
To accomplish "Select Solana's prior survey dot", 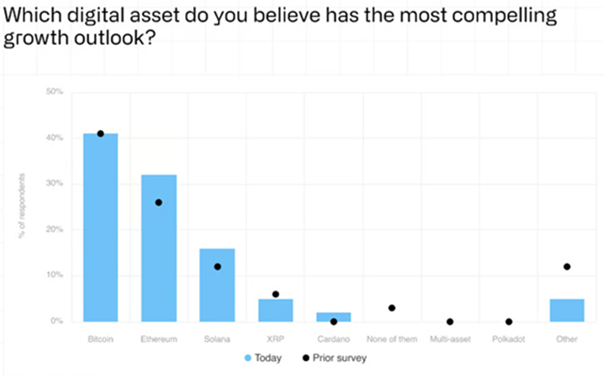I will click(217, 267).
